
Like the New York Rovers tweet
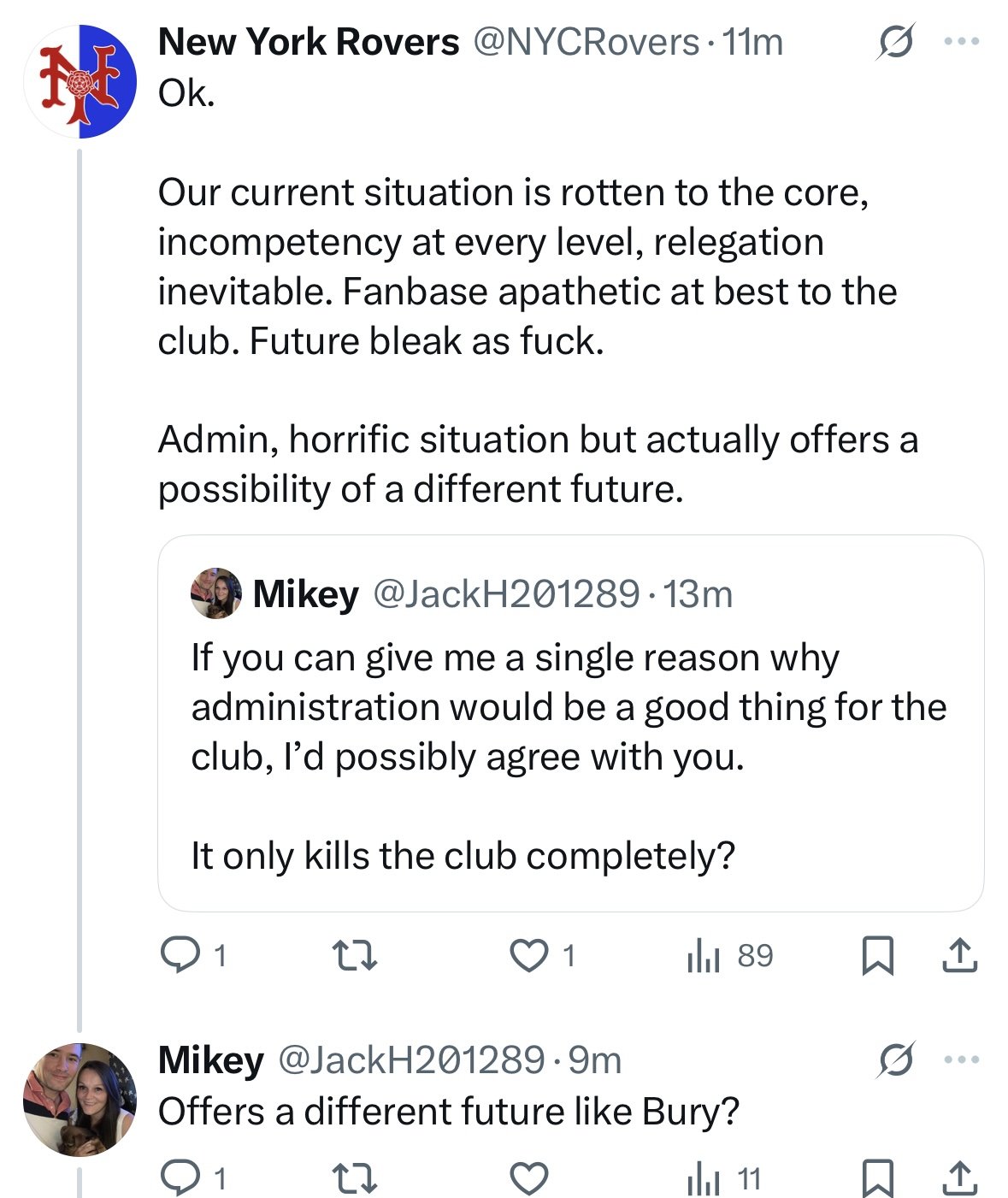[529, 955]
